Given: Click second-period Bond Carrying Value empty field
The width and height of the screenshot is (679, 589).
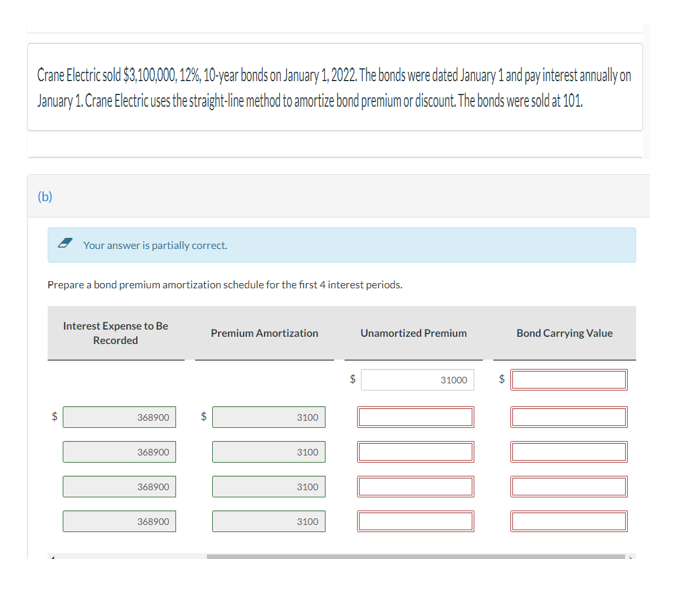Looking at the screenshot, I should (569, 452).
